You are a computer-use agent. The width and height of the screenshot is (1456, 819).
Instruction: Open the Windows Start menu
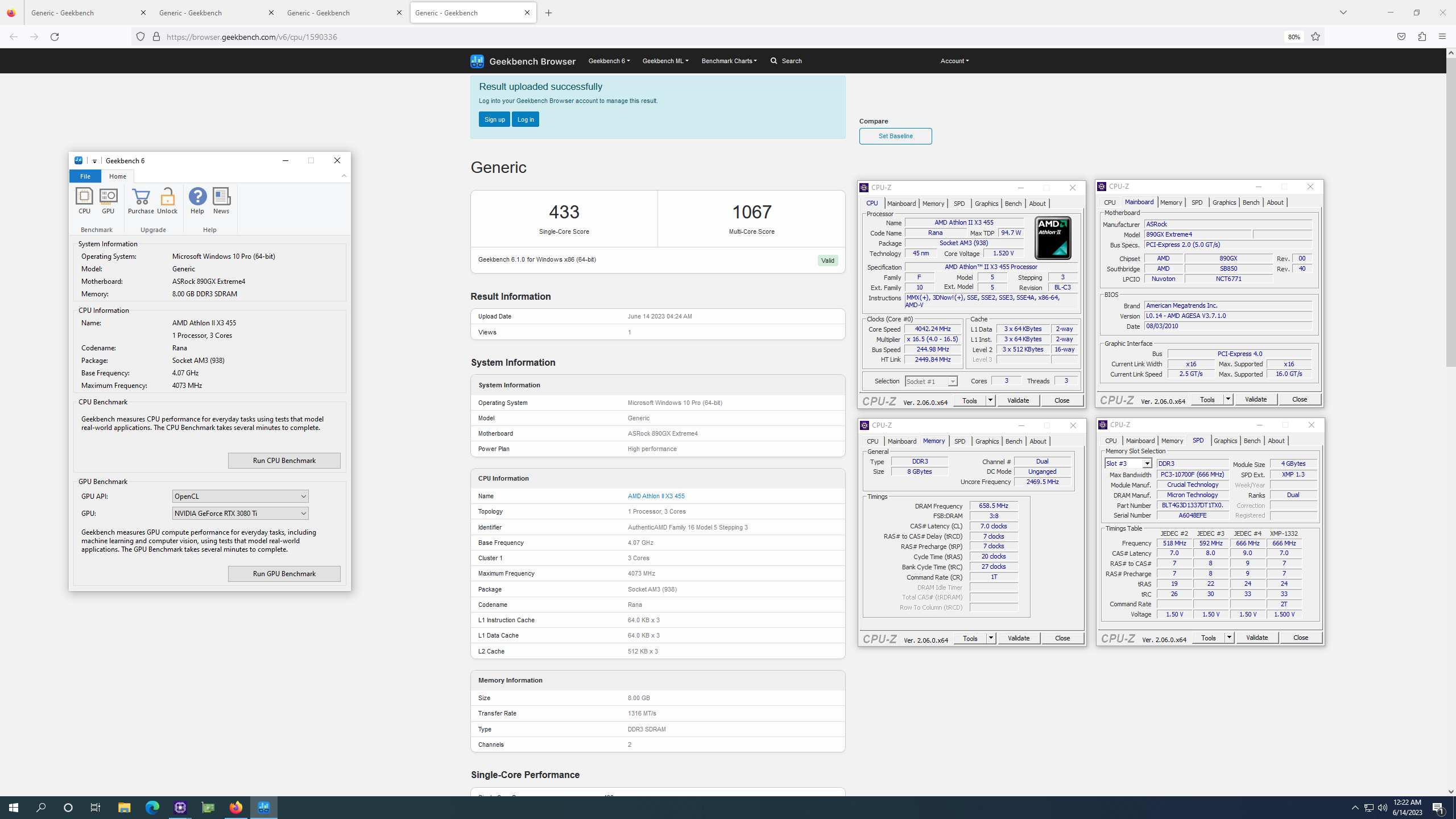14,808
